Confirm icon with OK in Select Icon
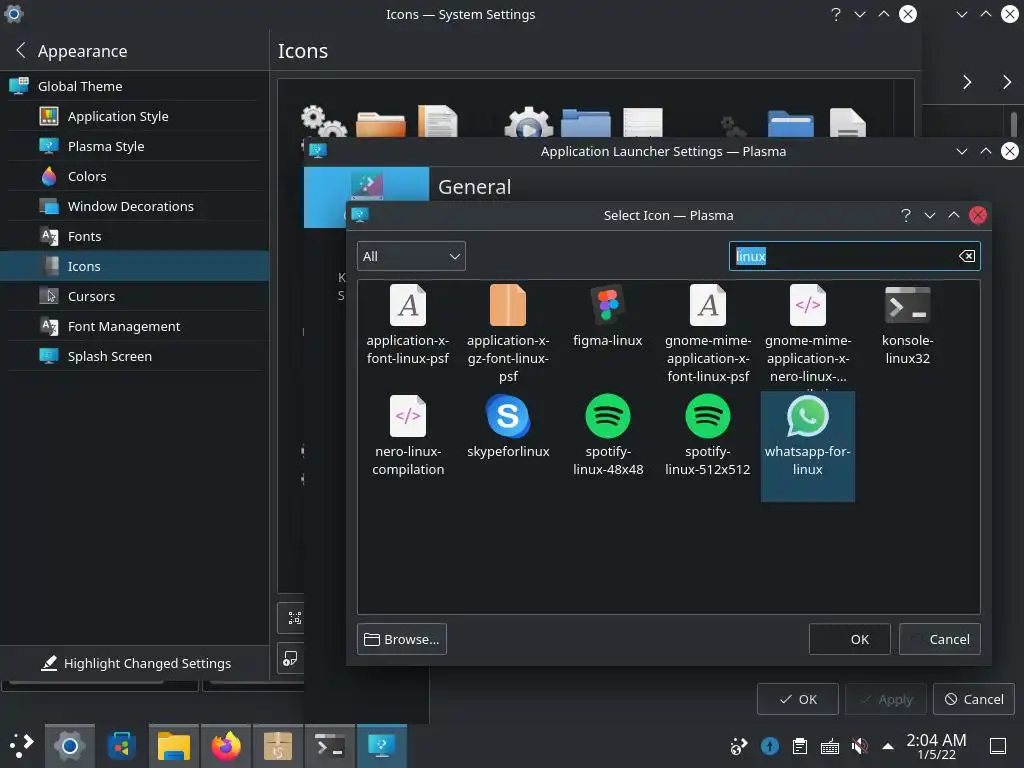The height and width of the screenshot is (768, 1024). click(x=849, y=639)
